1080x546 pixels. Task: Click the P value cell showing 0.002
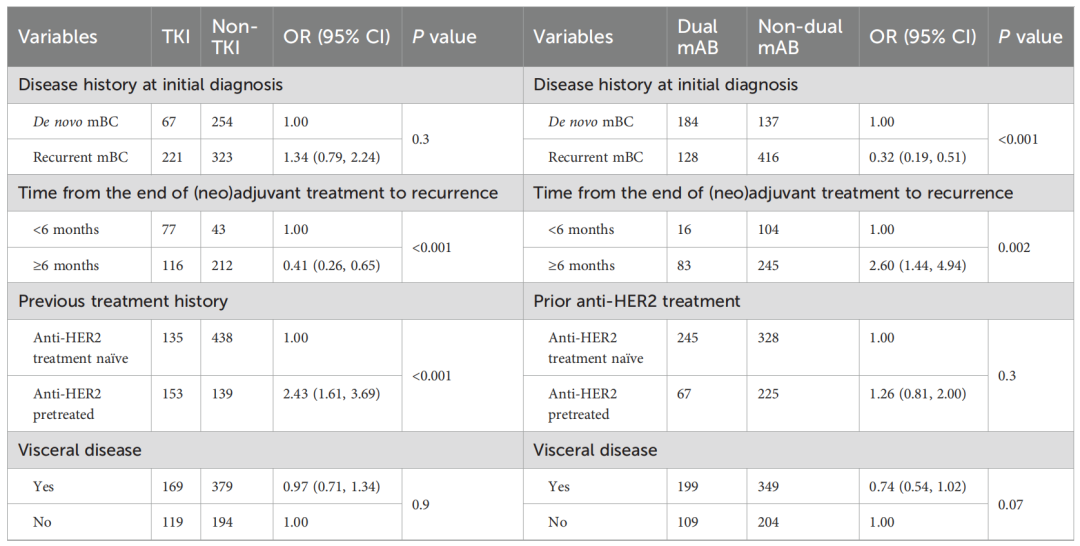(x=1015, y=247)
